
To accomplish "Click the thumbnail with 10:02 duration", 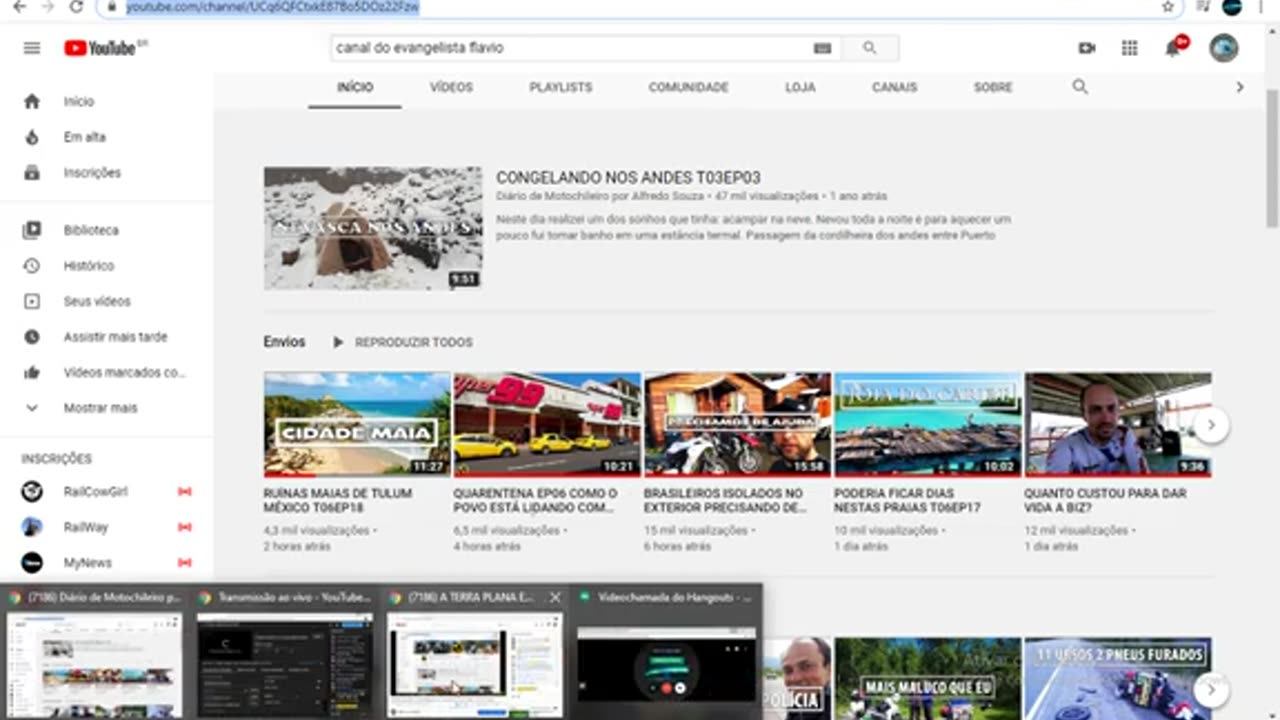I will click(928, 425).
